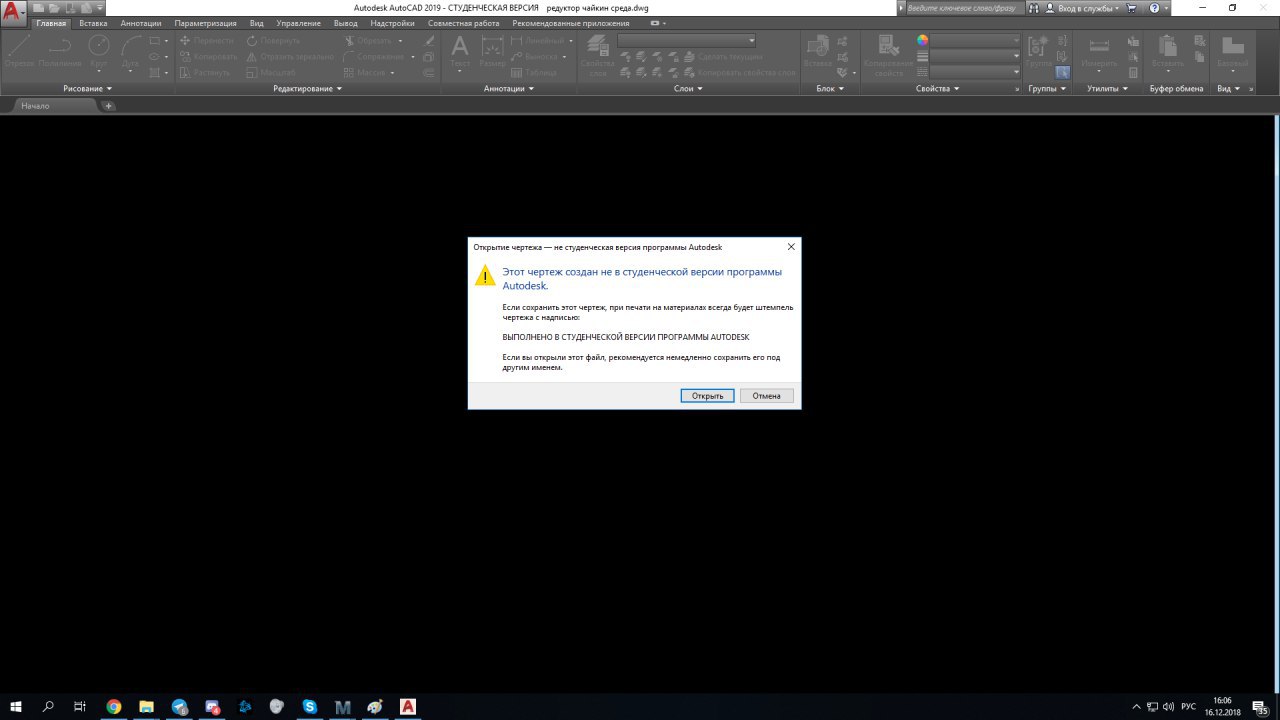Select the Отрезок (Line) tool

click(x=19, y=52)
